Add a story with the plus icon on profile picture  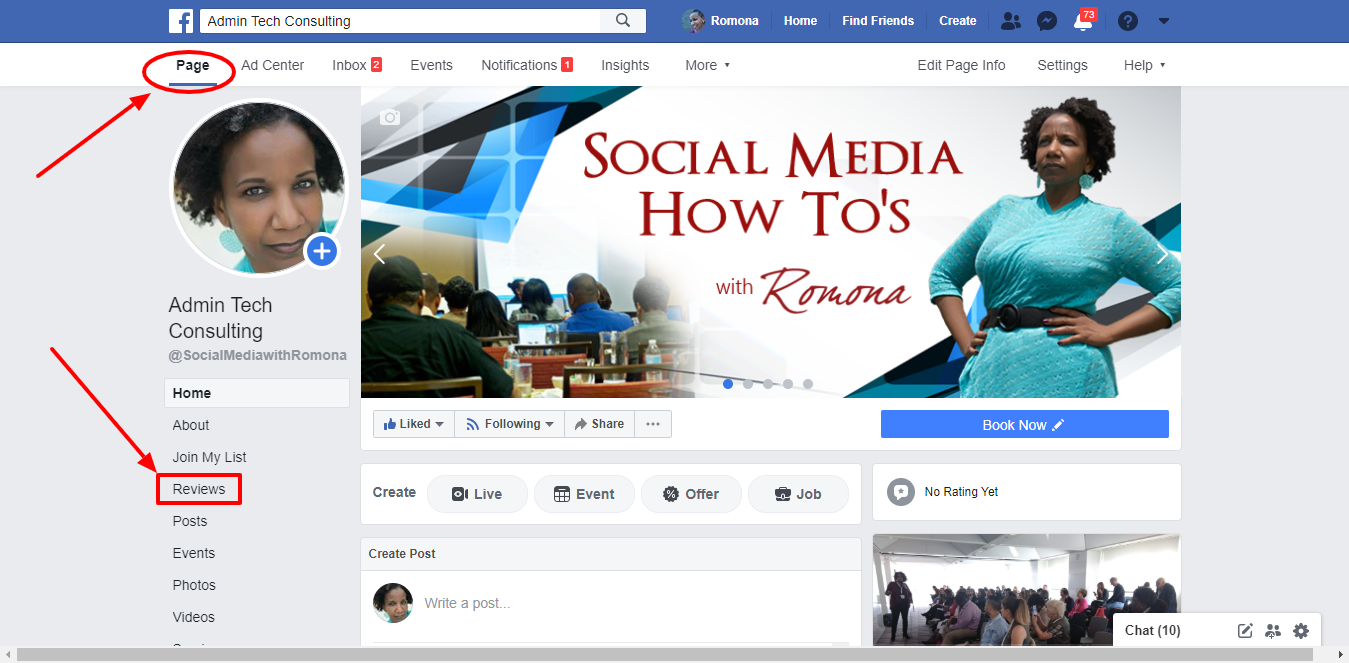click(x=322, y=251)
